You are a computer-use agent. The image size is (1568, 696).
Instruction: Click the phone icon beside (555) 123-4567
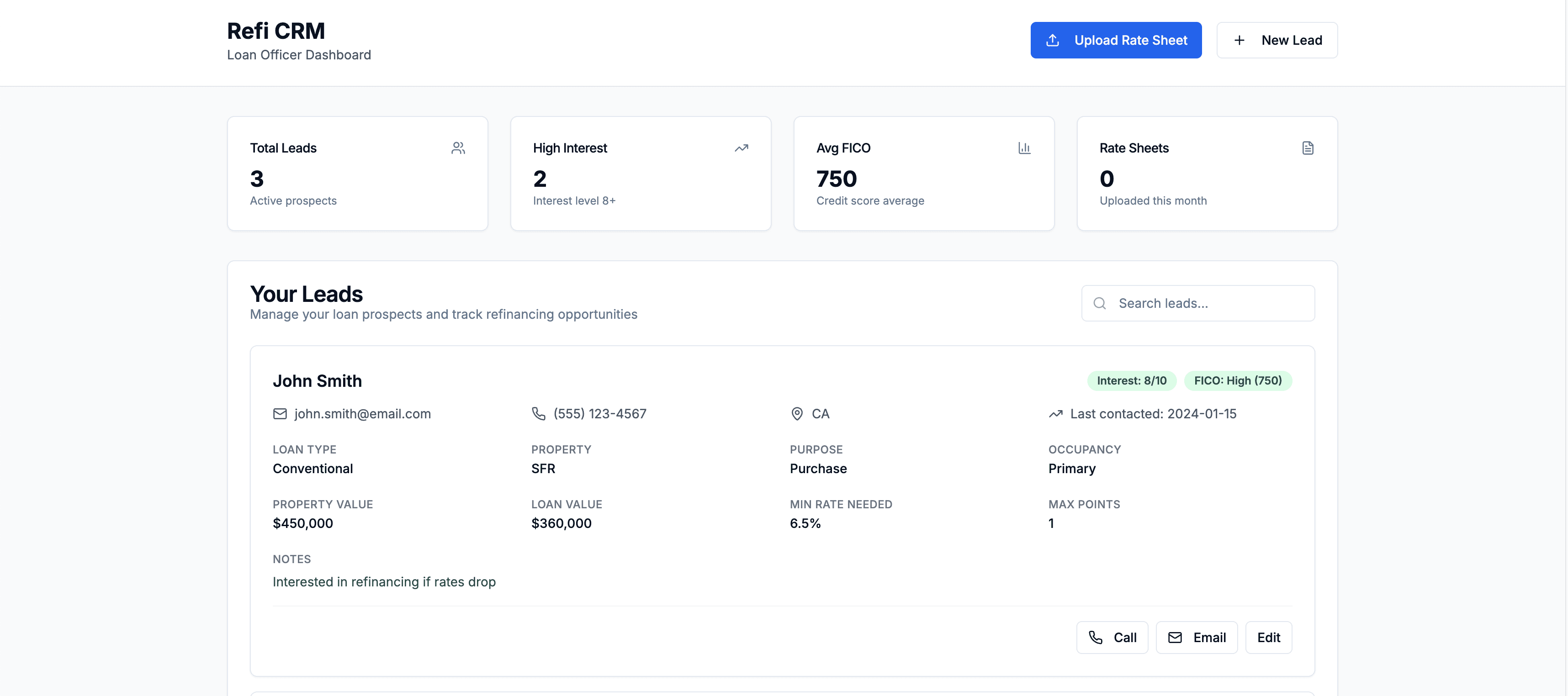538,414
